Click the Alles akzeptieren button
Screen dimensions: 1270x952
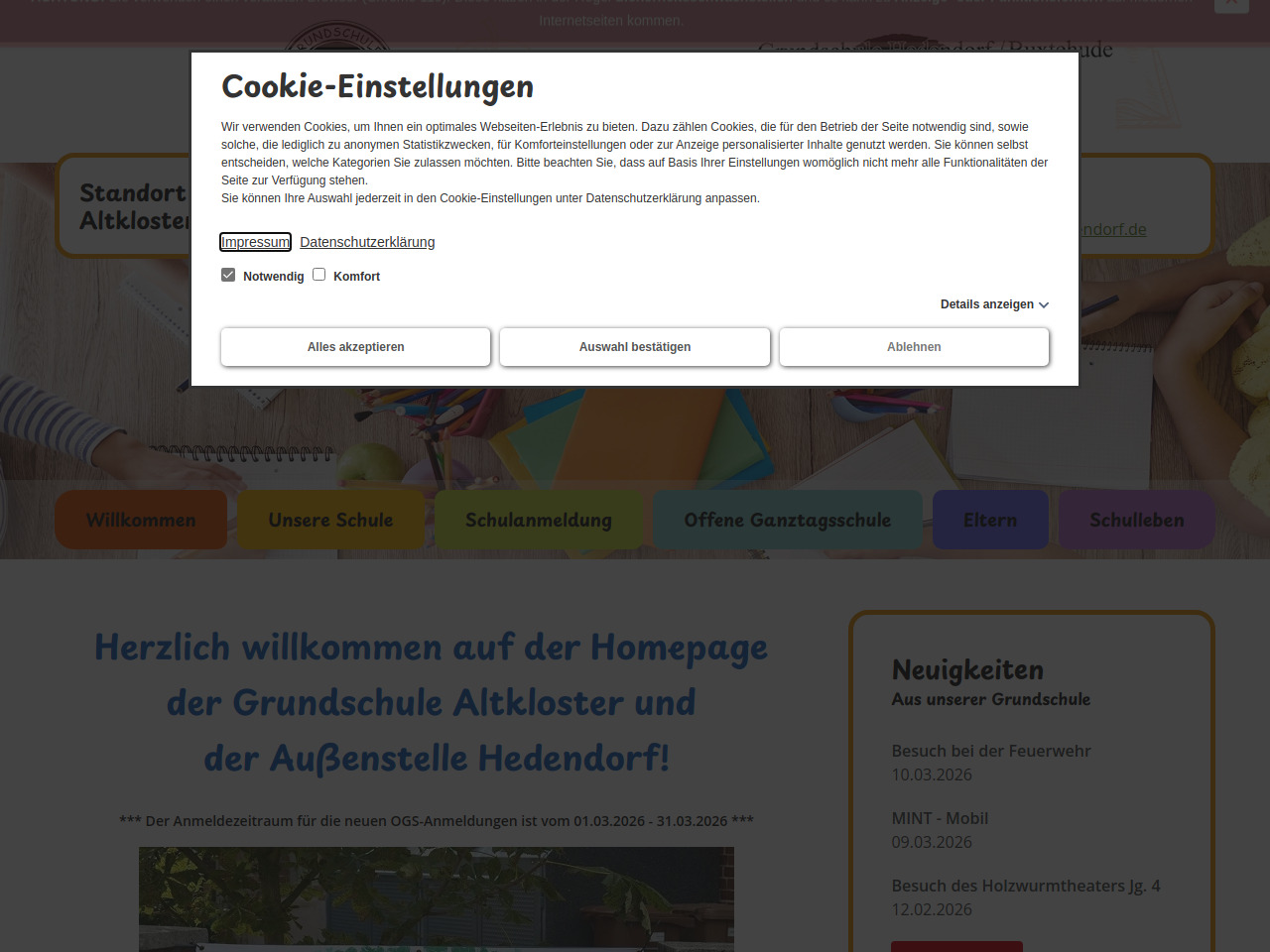[x=355, y=347]
